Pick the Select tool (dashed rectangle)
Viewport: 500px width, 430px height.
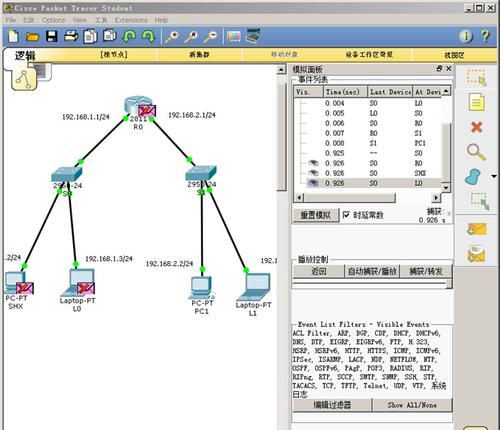(x=476, y=77)
